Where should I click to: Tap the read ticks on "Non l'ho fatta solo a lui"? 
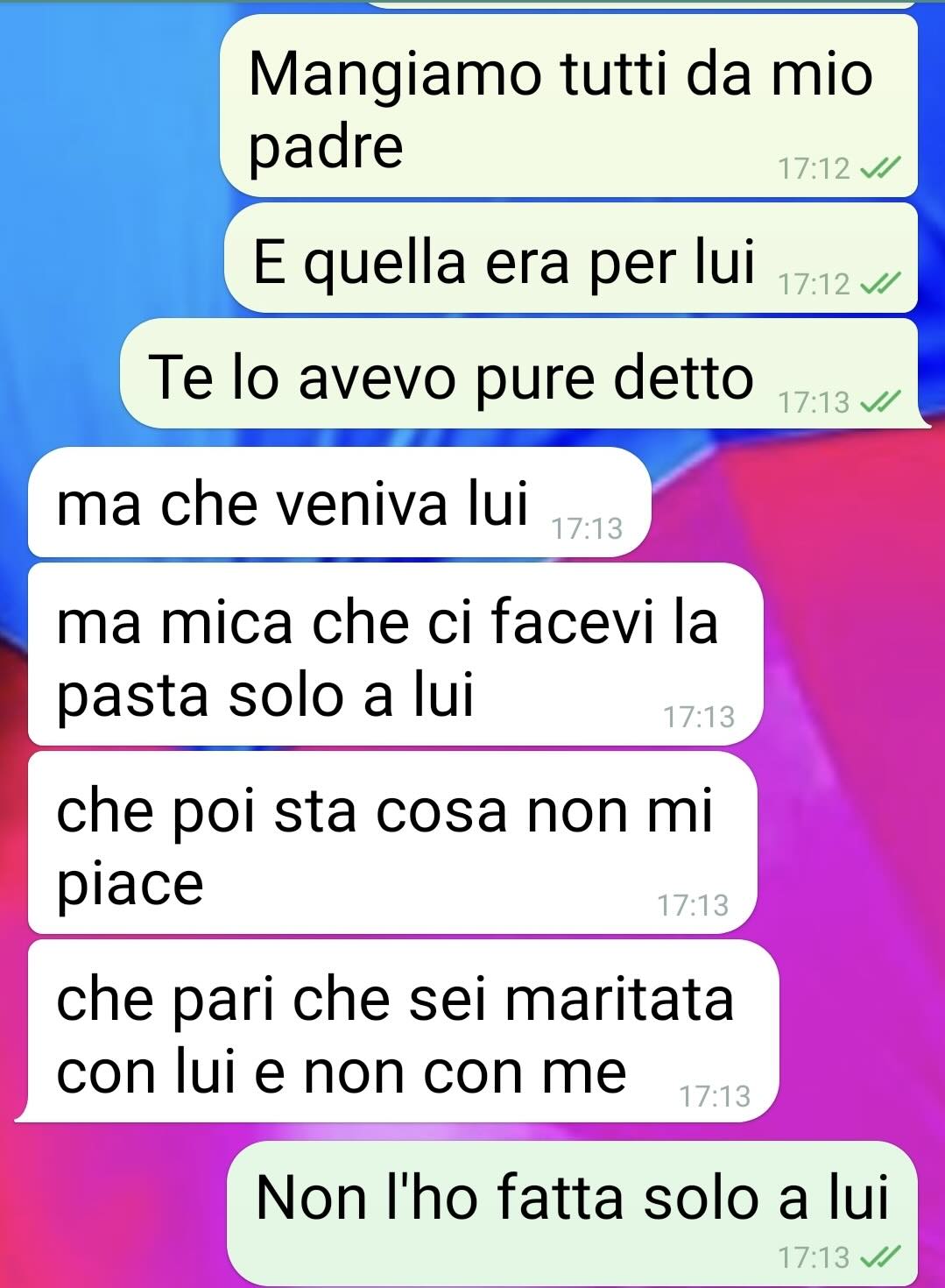click(878, 1257)
